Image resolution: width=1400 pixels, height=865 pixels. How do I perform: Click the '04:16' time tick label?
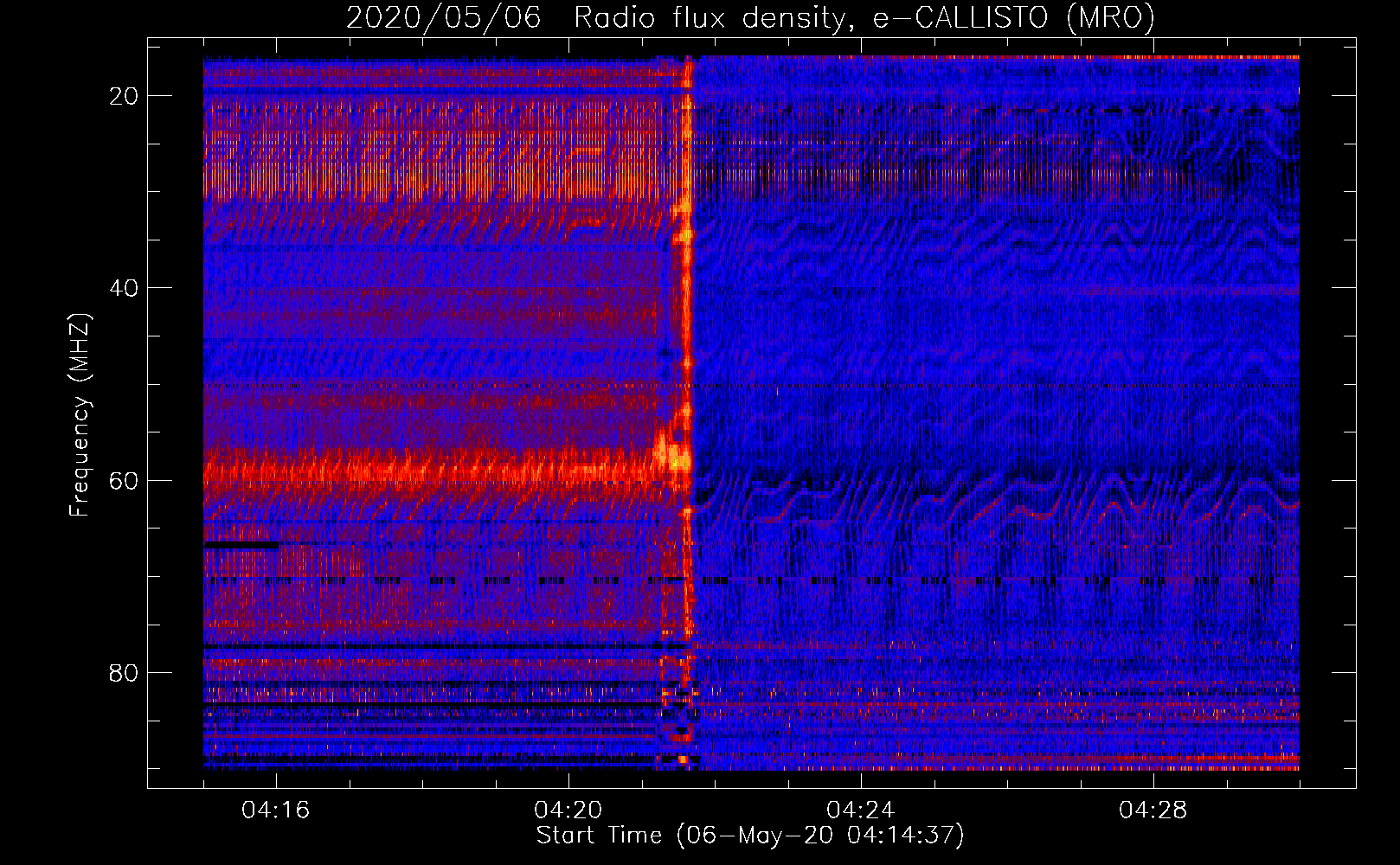pyautogui.click(x=276, y=811)
